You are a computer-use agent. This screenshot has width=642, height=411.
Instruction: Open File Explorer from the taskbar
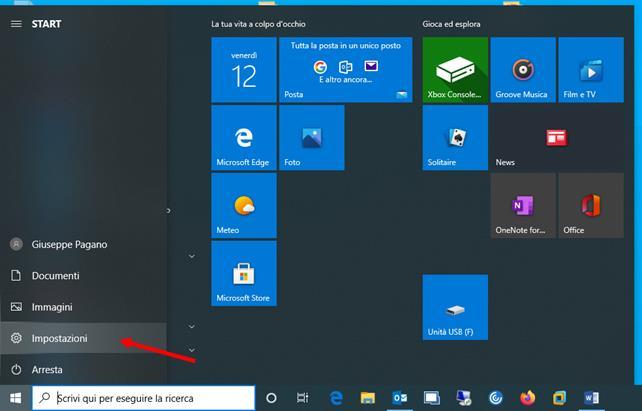coord(368,398)
